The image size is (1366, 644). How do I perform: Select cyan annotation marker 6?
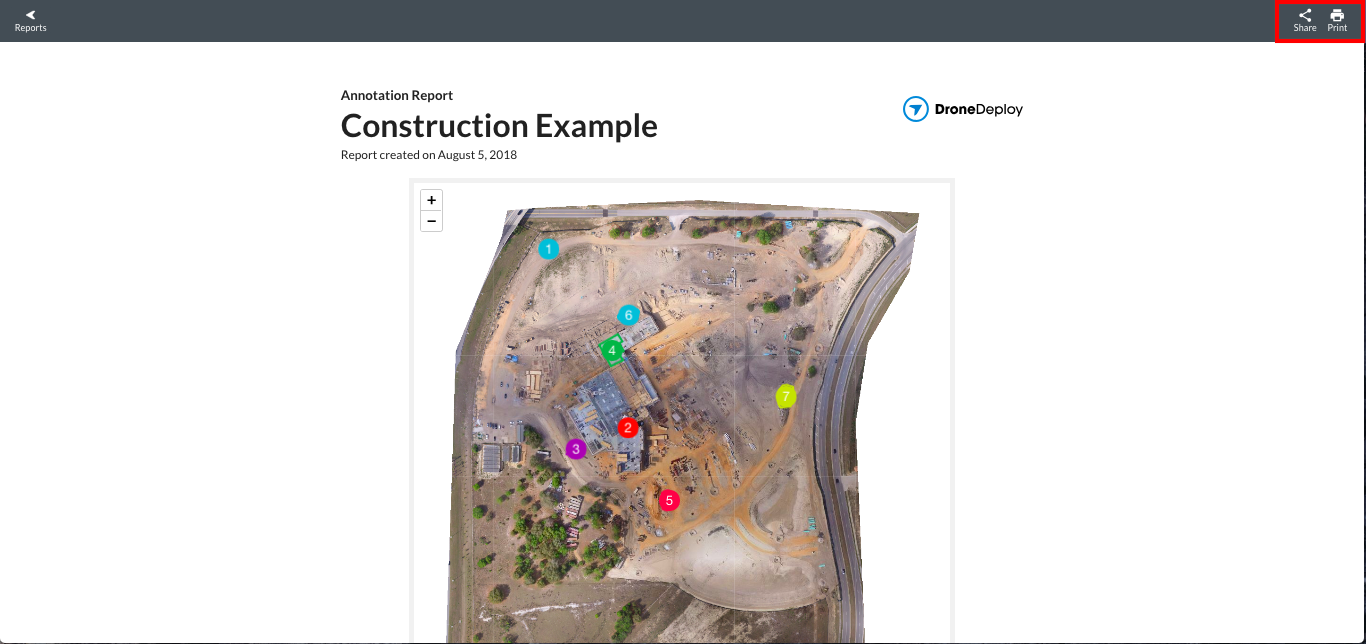628,315
